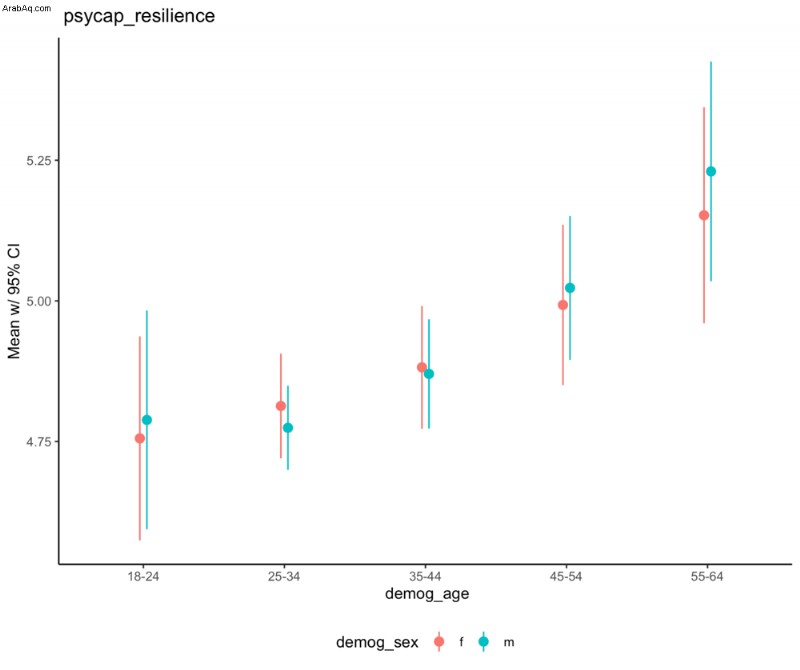Click the male data point at 18-24
This screenshot has height=670, width=800.
[x=147, y=420]
